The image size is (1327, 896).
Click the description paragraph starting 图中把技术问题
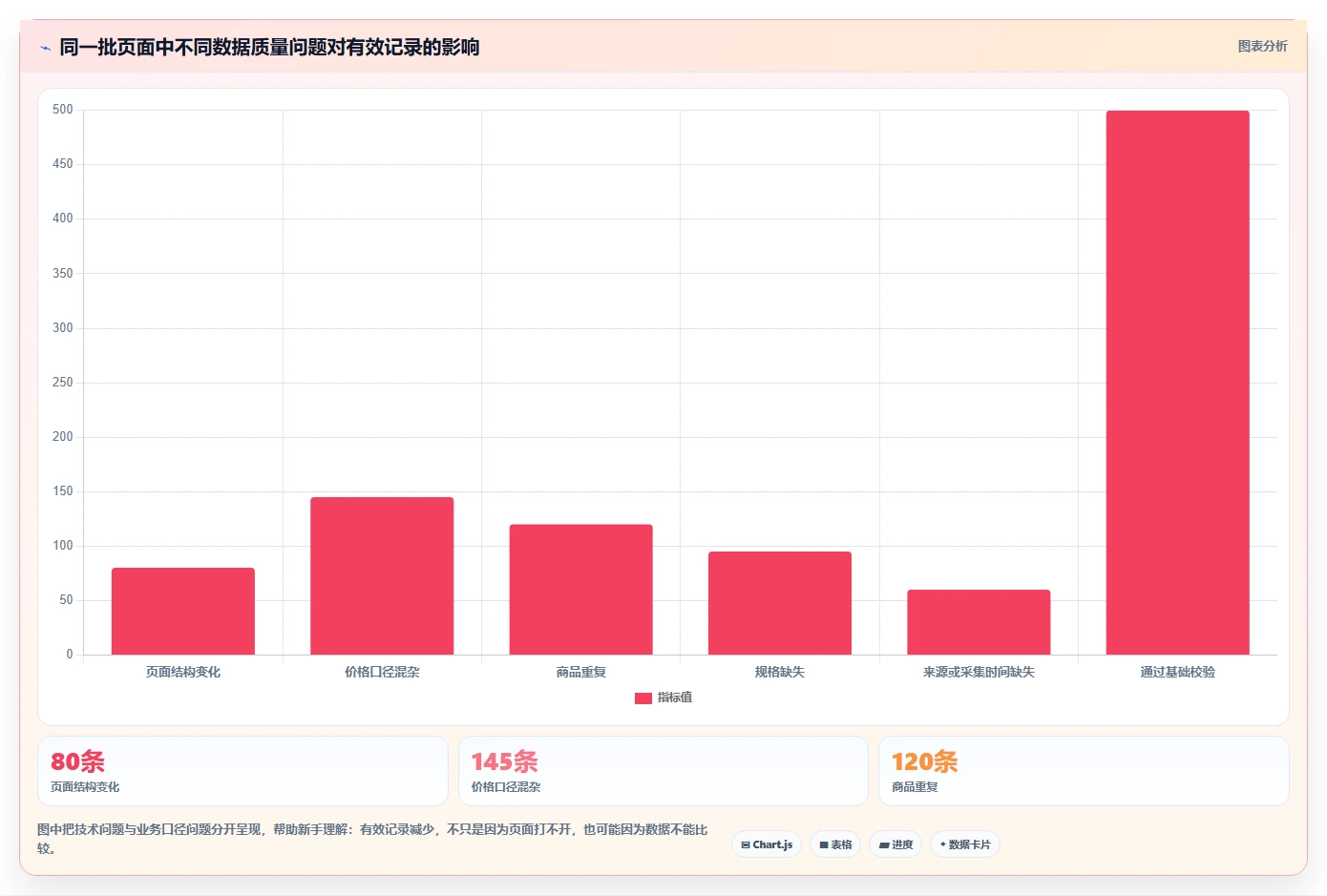pyautogui.click(x=373, y=839)
